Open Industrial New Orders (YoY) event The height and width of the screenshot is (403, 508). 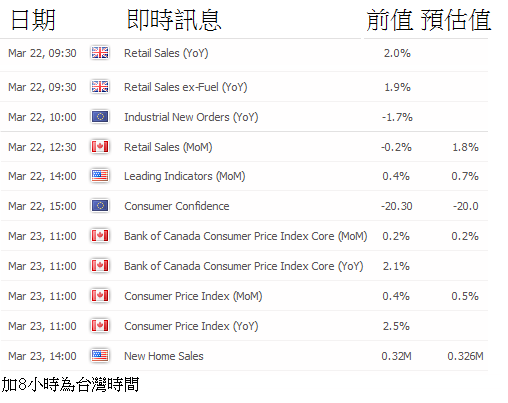[x=191, y=117]
